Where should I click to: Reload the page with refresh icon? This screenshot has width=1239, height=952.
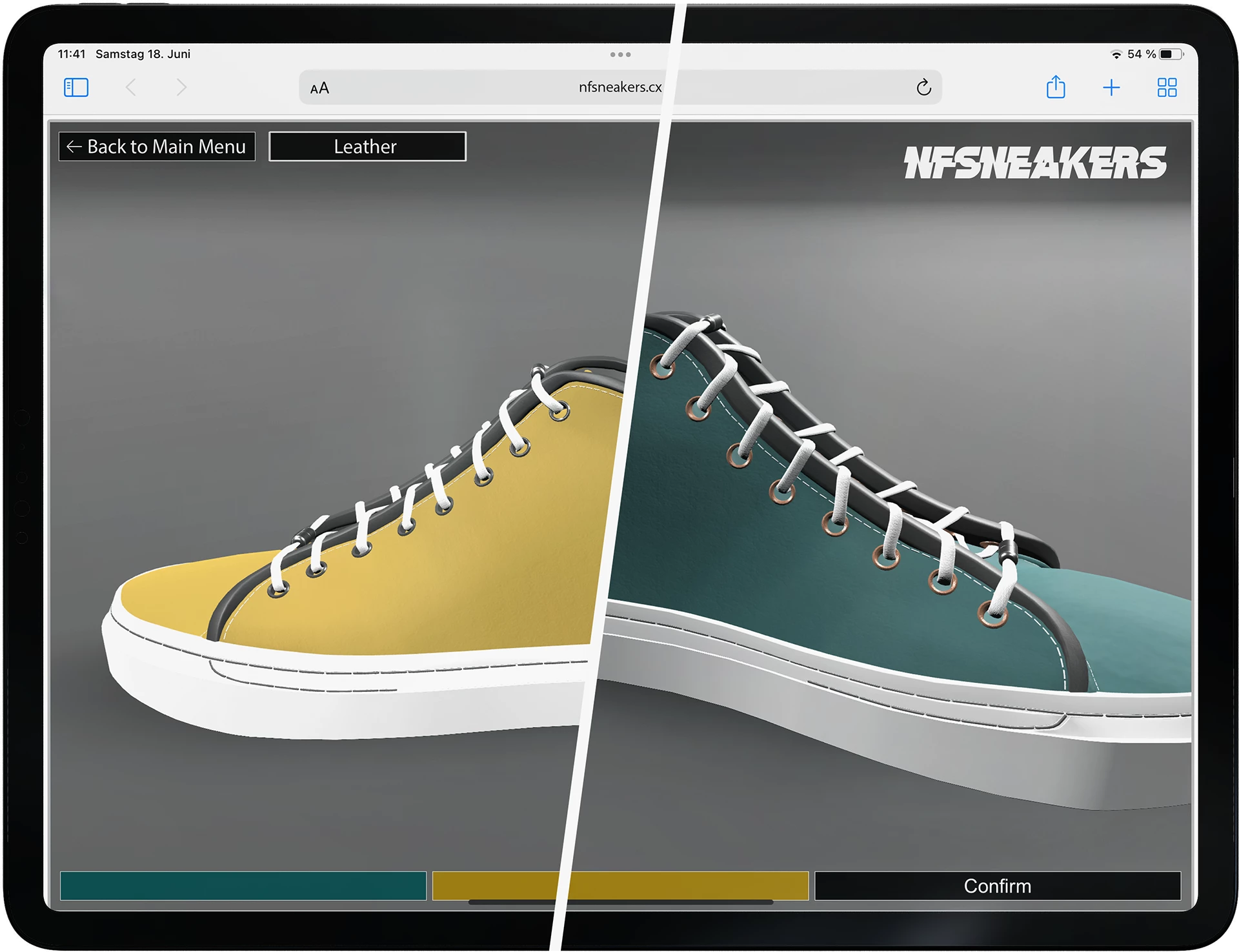[x=923, y=87]
